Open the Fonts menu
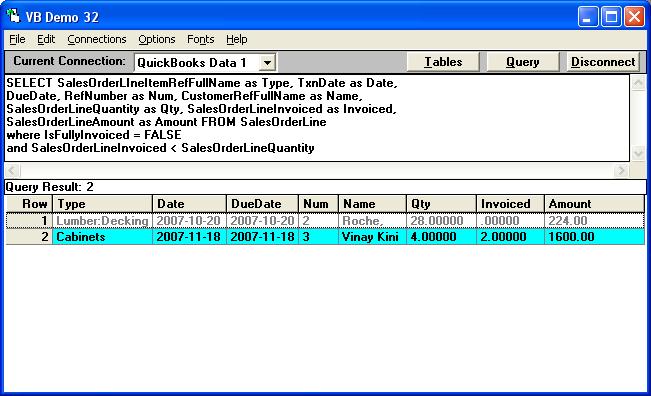The width and height of the screenshot is (651, 396). pos(201,39)
